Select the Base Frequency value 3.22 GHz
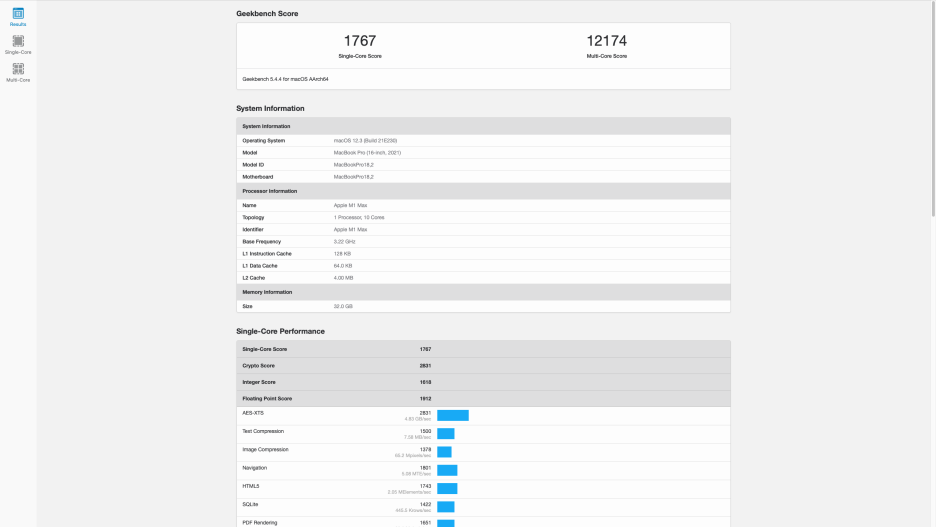The image size is (936, 527). coord(344,242)
